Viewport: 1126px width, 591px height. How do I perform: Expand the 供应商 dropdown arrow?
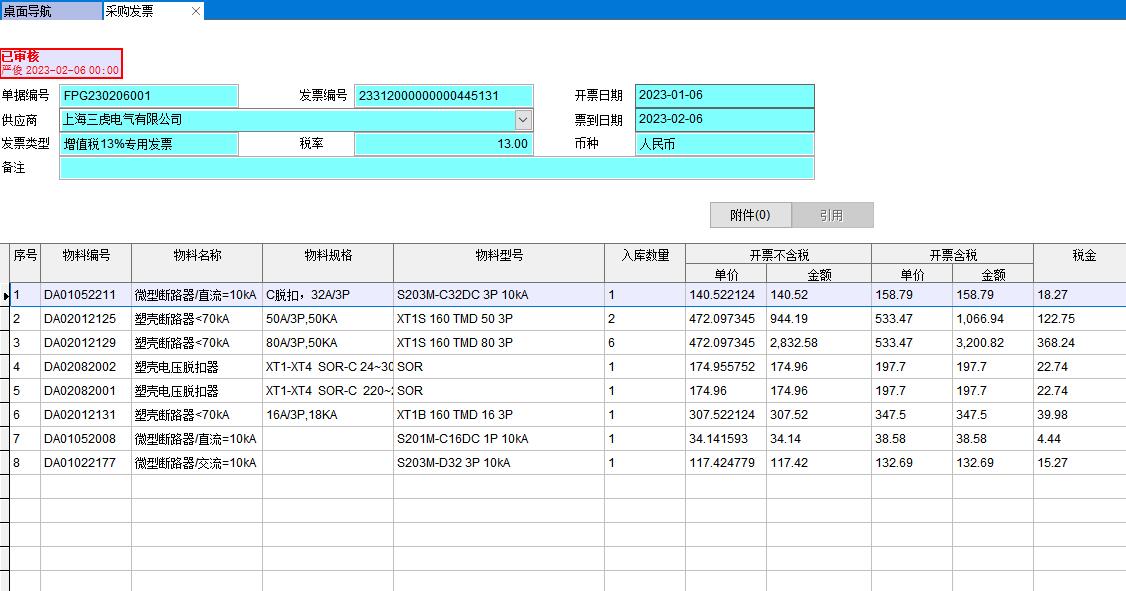(x=524, y=120)
